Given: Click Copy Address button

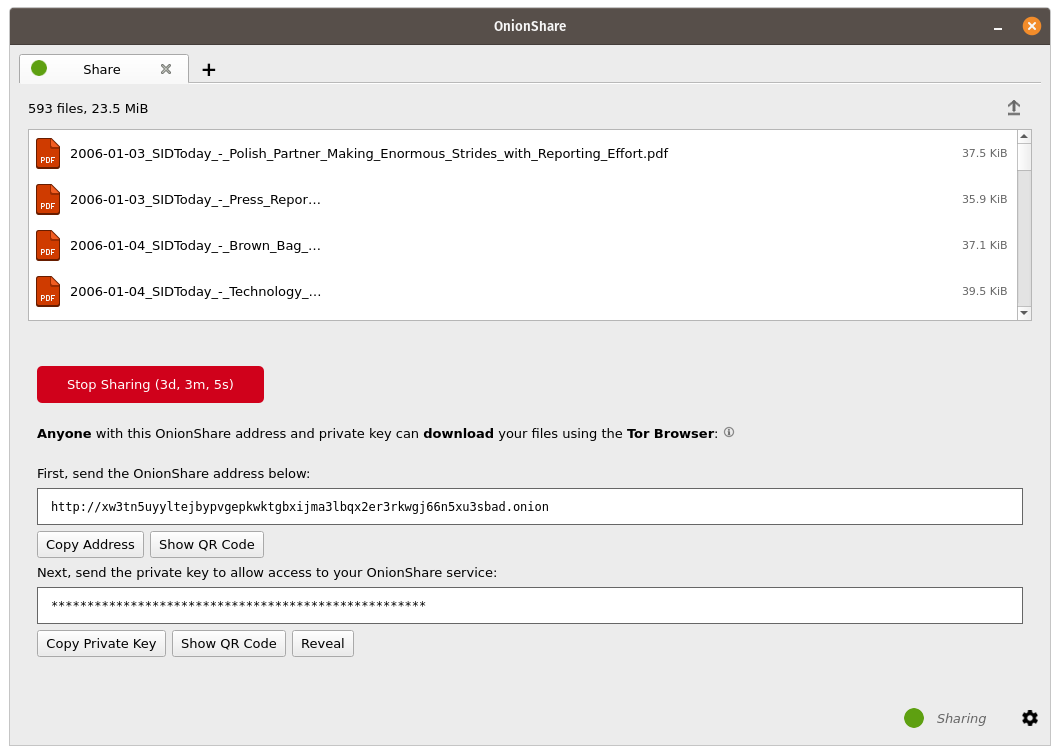Looking at the screenshot, I should 91,545.
